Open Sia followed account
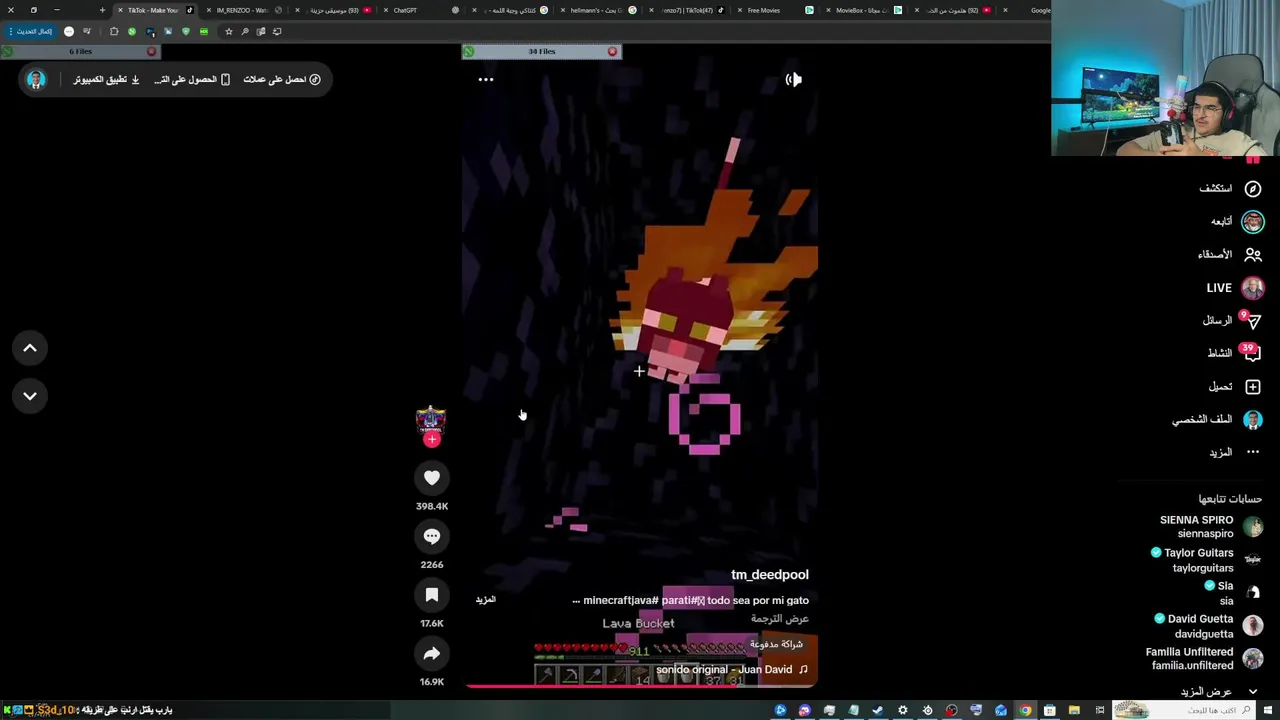 click(x=1235, y=593)
